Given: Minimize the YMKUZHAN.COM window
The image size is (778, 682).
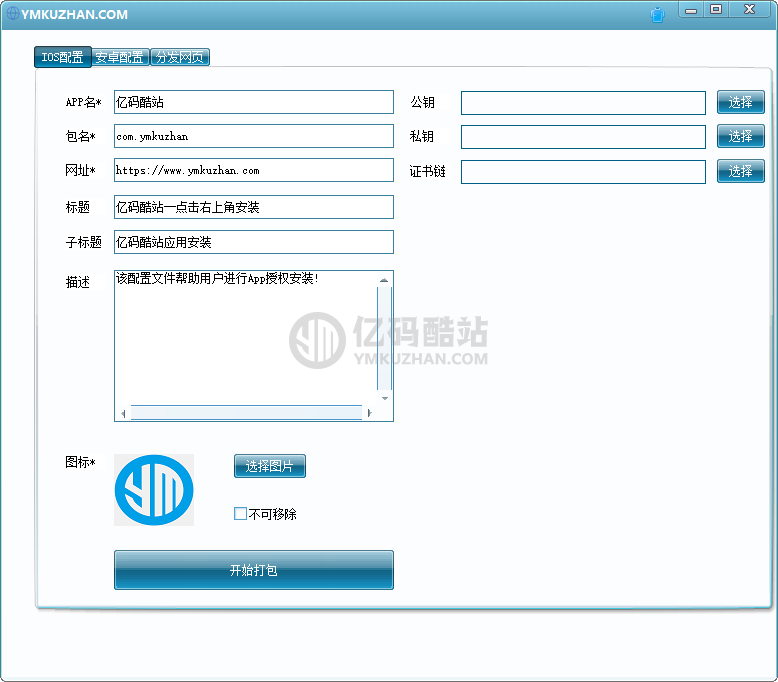Looking at the screenshot, I should [x=691, y=10].
